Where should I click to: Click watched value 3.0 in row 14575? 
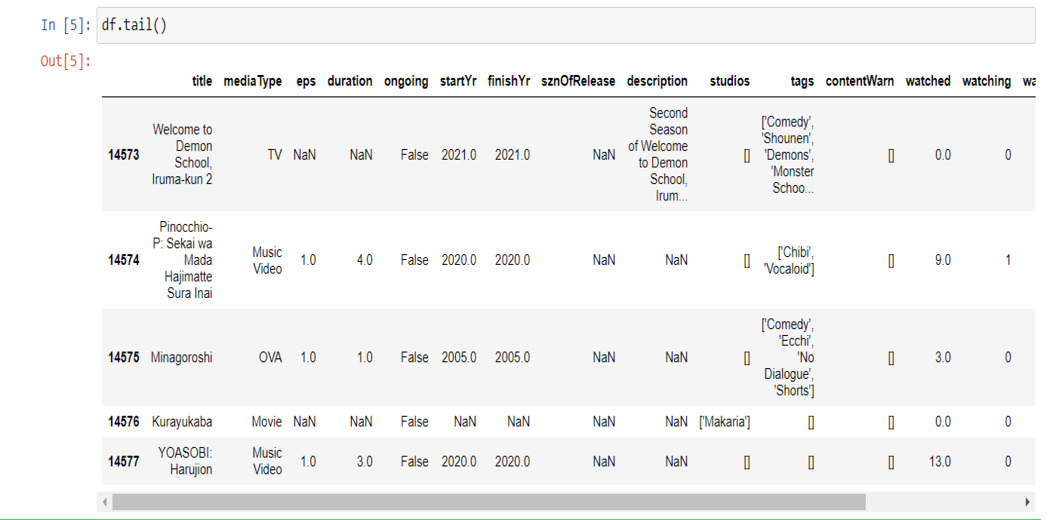coord(942,357)
